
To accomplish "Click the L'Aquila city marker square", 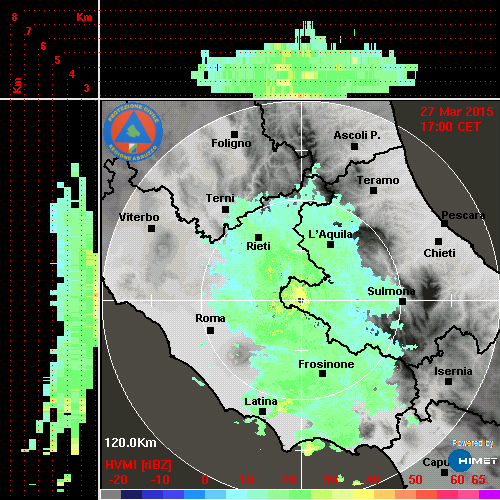I will point(330,244).
